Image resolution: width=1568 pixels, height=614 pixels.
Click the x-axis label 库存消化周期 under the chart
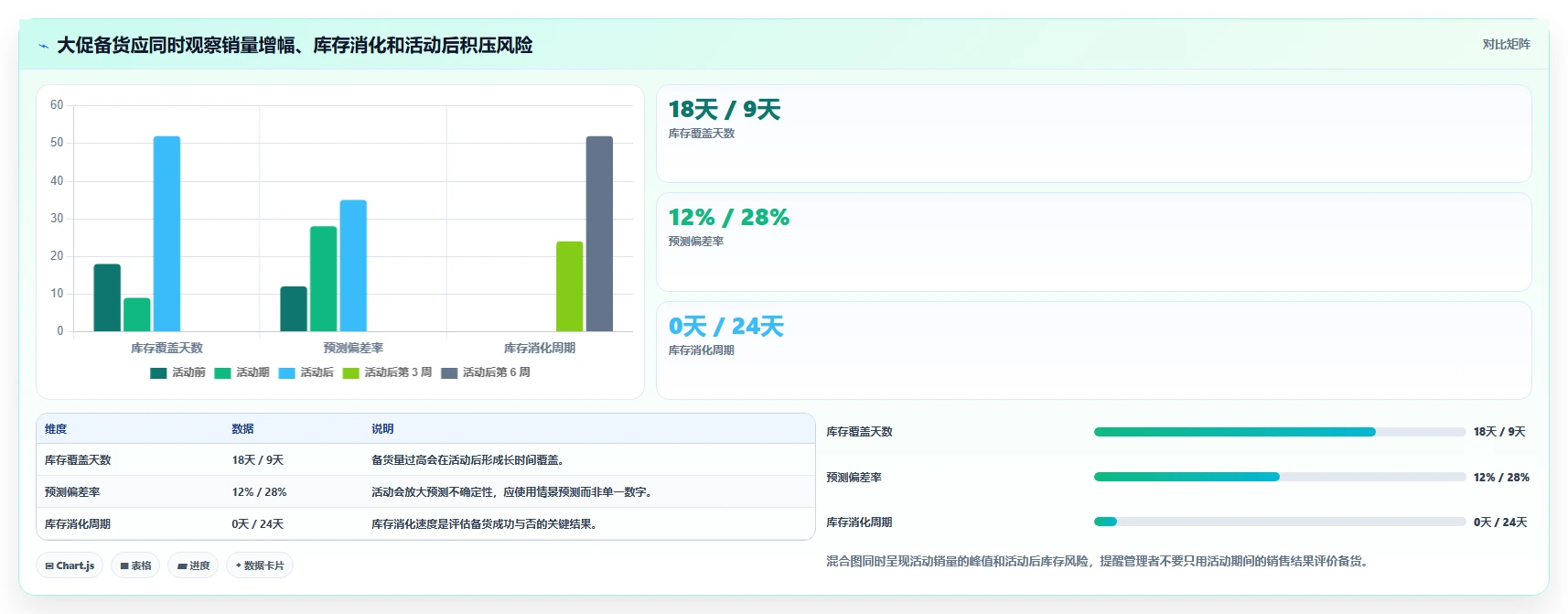point(540,348)
